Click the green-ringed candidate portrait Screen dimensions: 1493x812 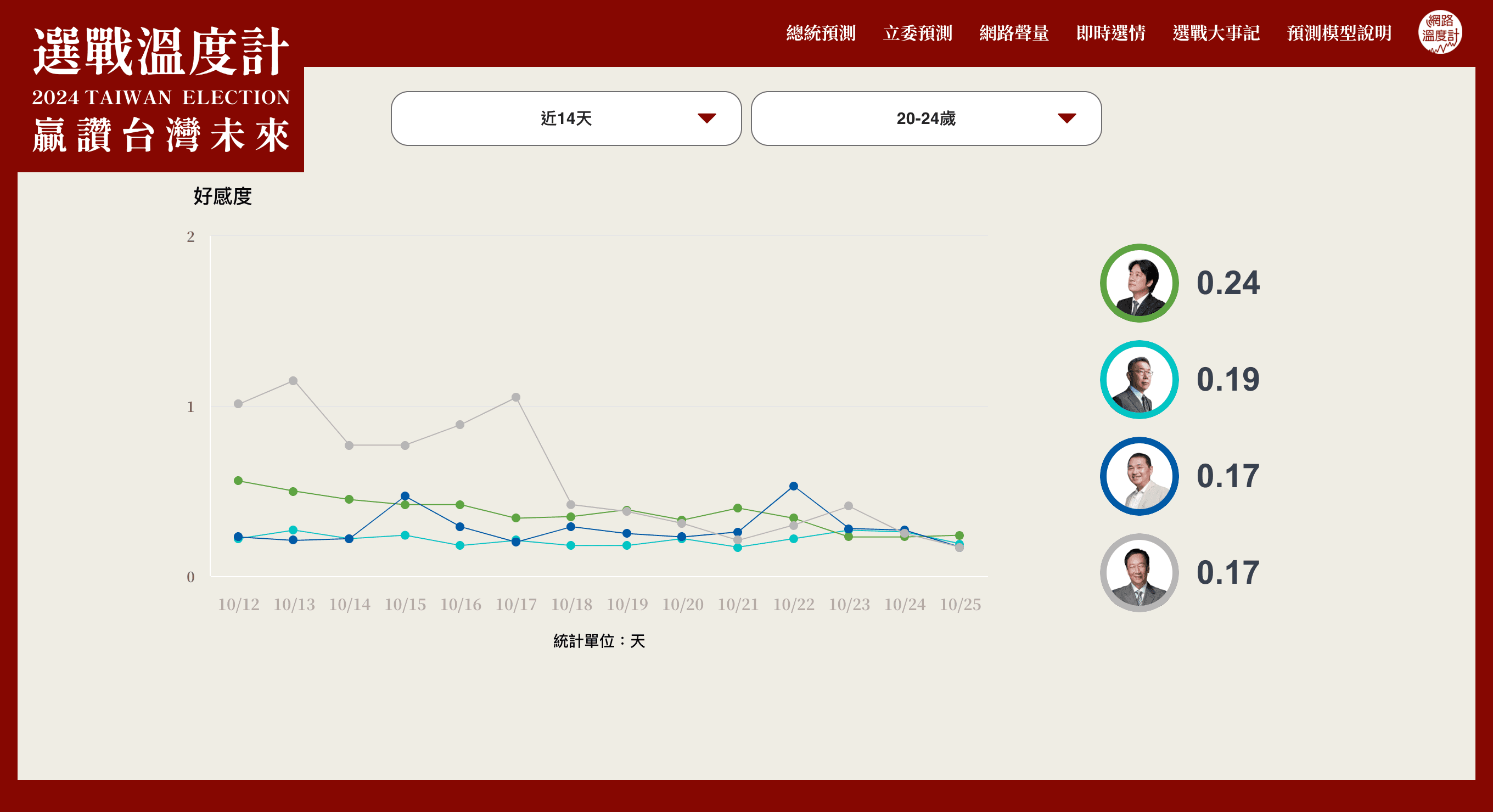click(1139, 283)
